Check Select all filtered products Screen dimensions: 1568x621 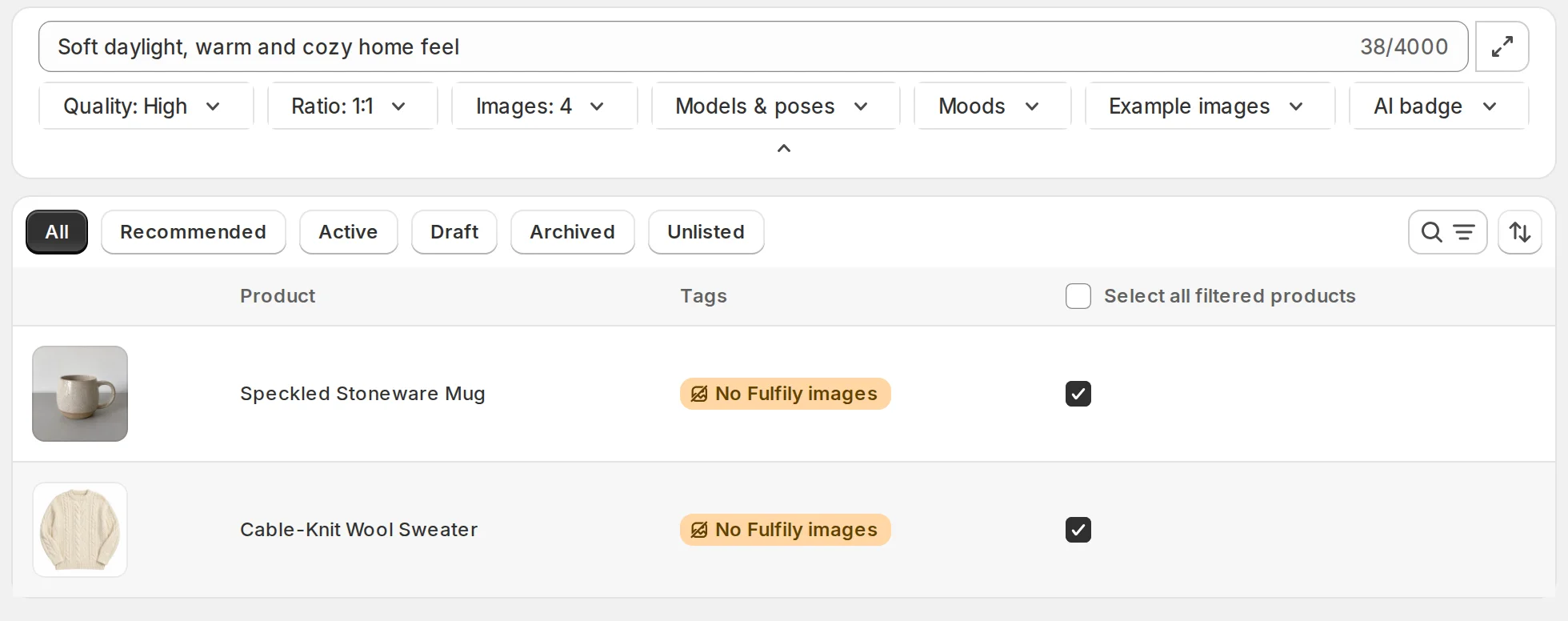[1078, 296]
